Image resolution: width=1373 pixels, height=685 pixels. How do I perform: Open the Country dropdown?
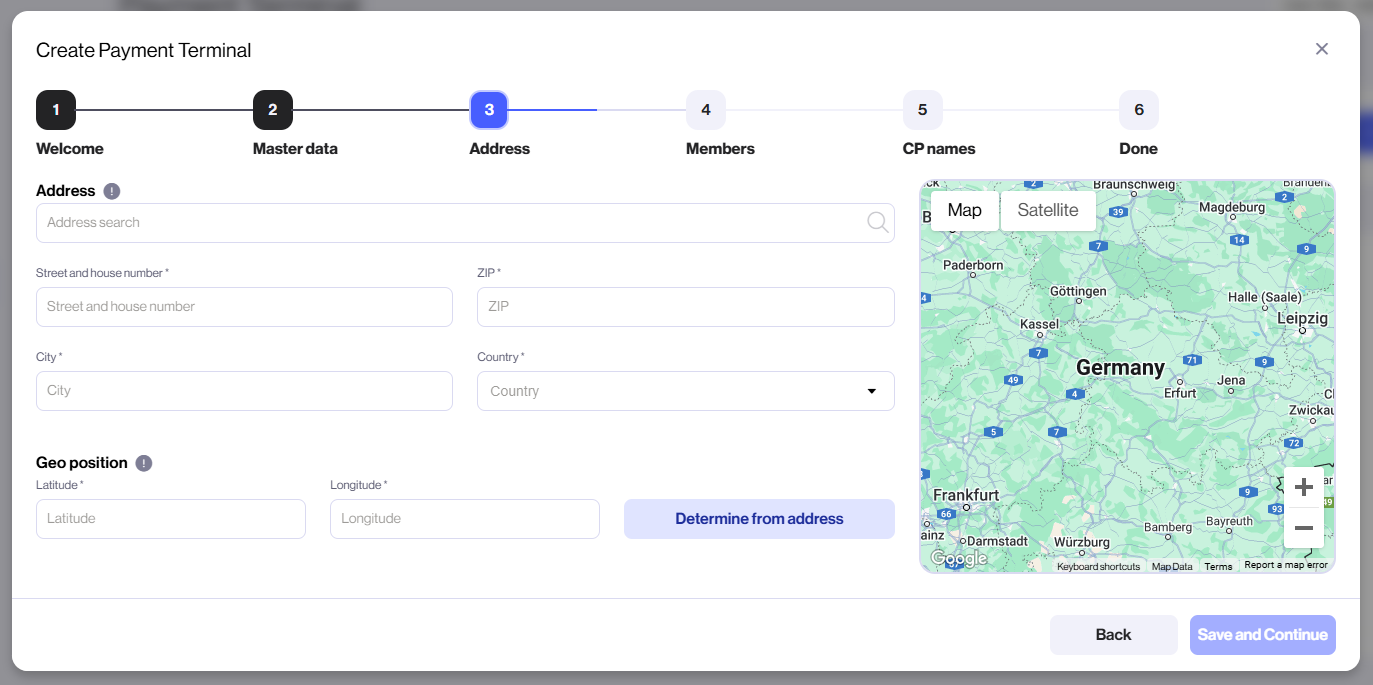tap(870, 391)
